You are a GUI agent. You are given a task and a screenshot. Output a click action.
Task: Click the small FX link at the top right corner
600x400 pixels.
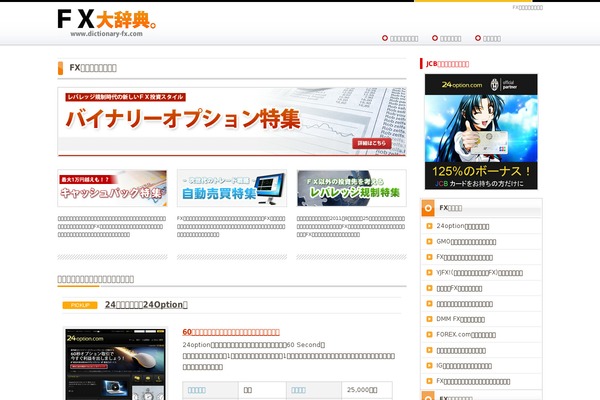(527, 7)
